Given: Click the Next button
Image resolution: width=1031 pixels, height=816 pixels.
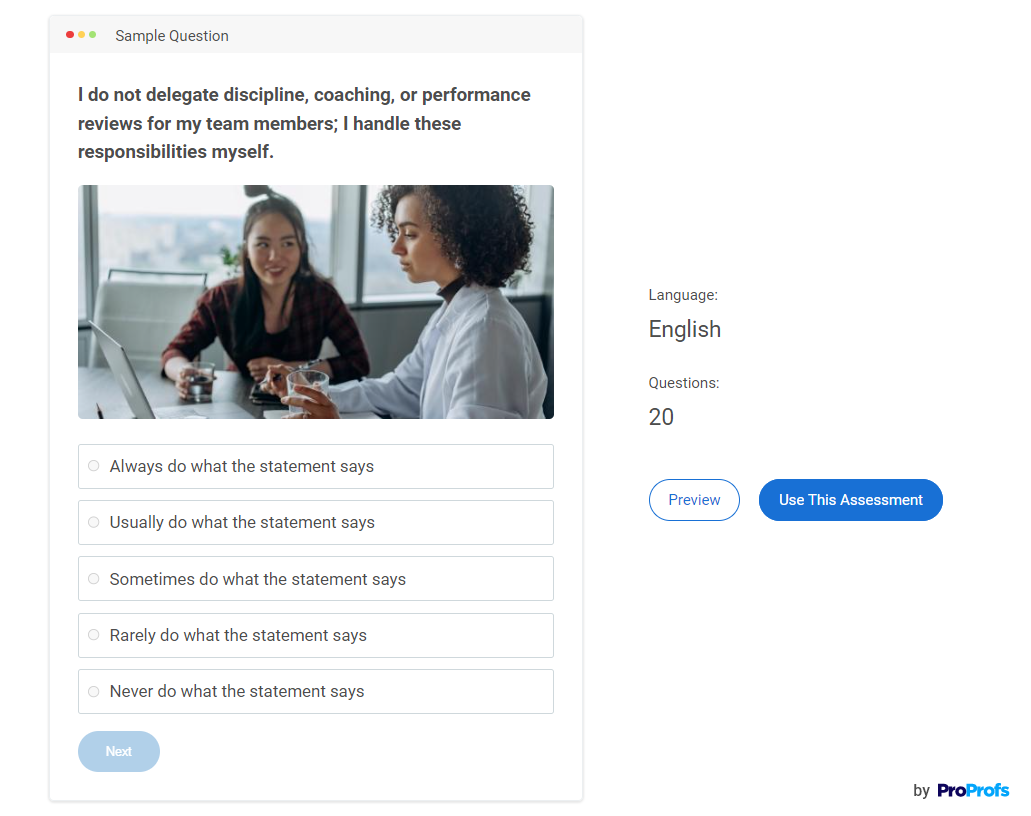Looking at the screenshot, I should (119, 751).
